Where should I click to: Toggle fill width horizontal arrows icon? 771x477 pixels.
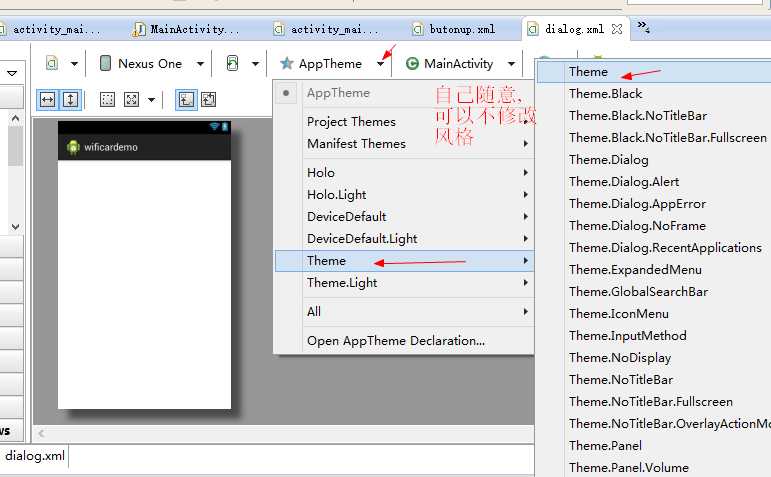(x=48, y=100)
